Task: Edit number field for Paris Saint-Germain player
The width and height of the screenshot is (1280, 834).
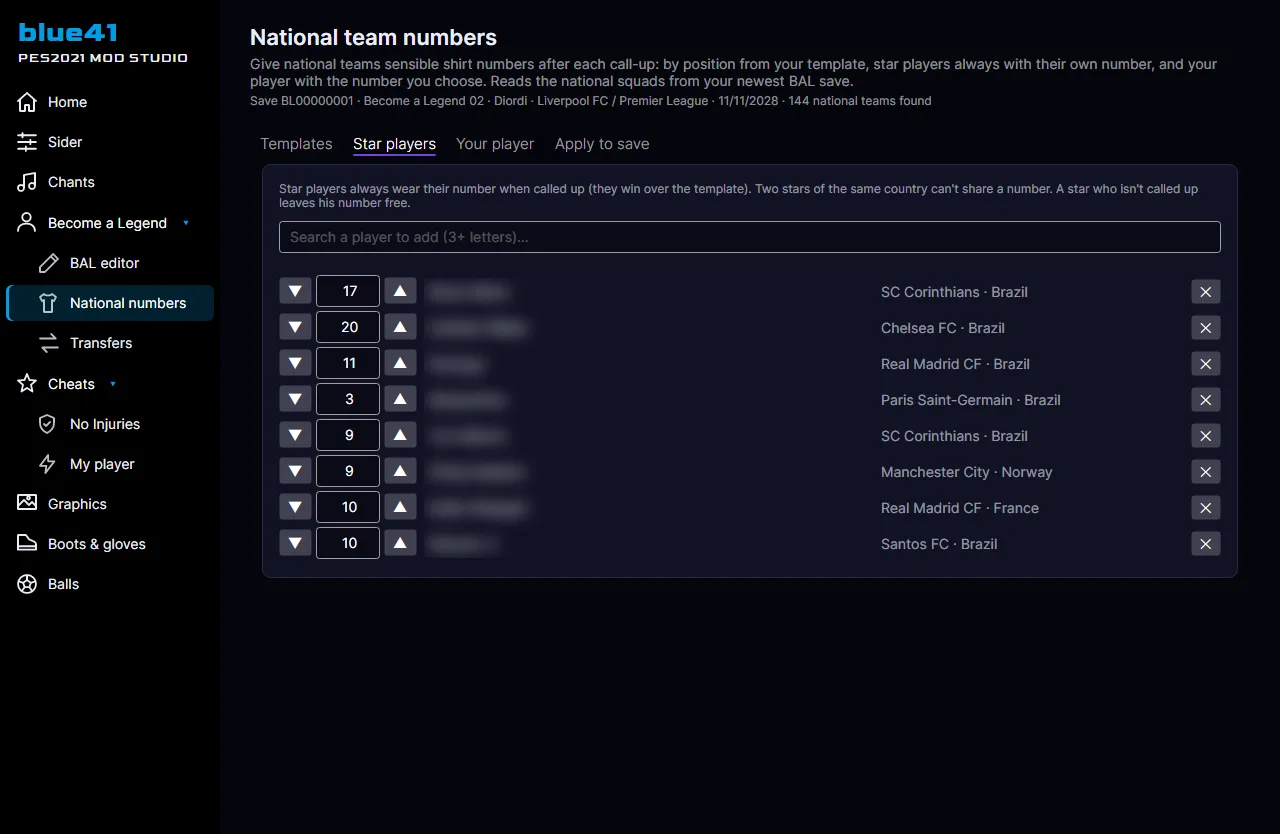Action: point(348,400)
